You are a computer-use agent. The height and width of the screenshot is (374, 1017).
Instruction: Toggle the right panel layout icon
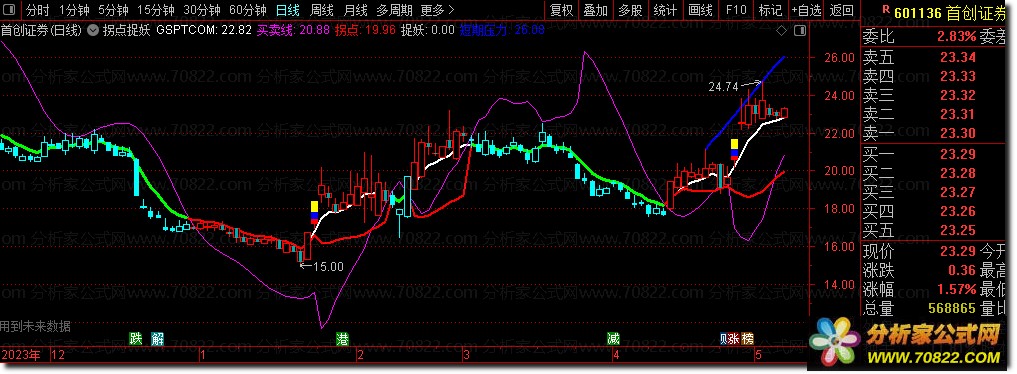click(800, 30)
